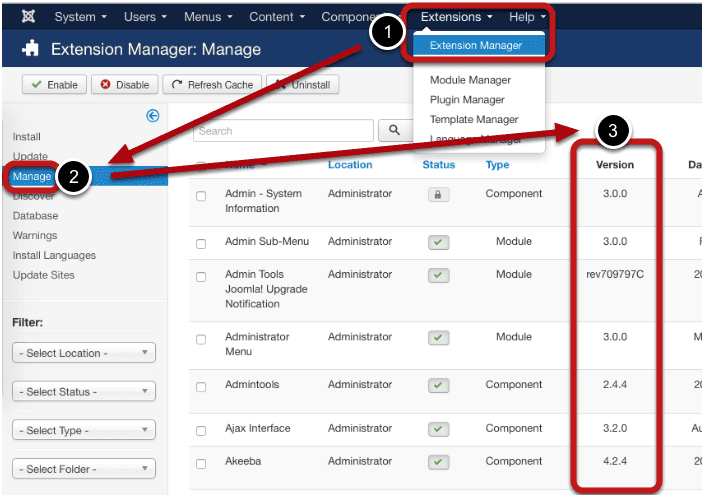Screen dimensions: 704x498
Task: Click in the Search input field
Action: point(283,131)
